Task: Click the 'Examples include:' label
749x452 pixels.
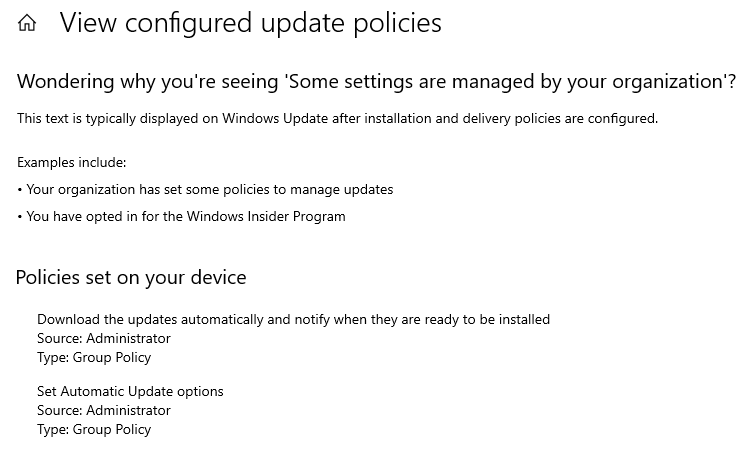Action: point(72,162)
